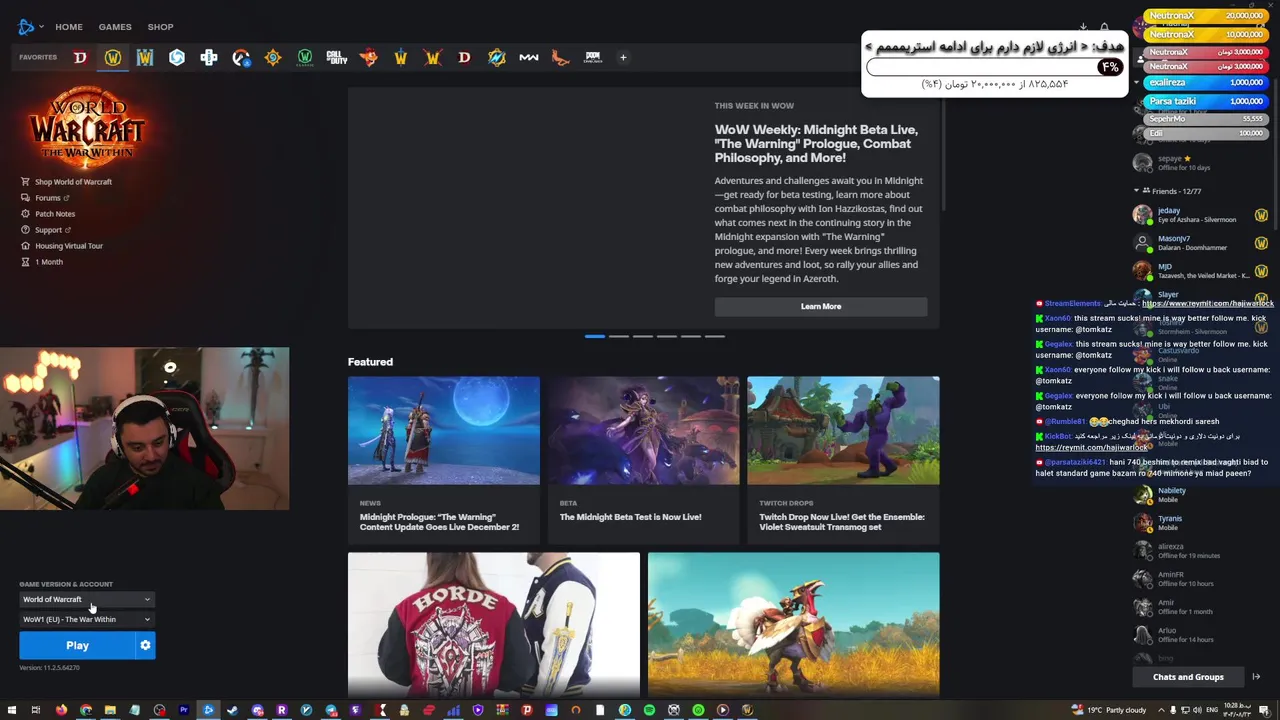Select the active World of Warcraft favorites icon
This screenshot has width=1280, height=720.
click(x=113, y=58)
